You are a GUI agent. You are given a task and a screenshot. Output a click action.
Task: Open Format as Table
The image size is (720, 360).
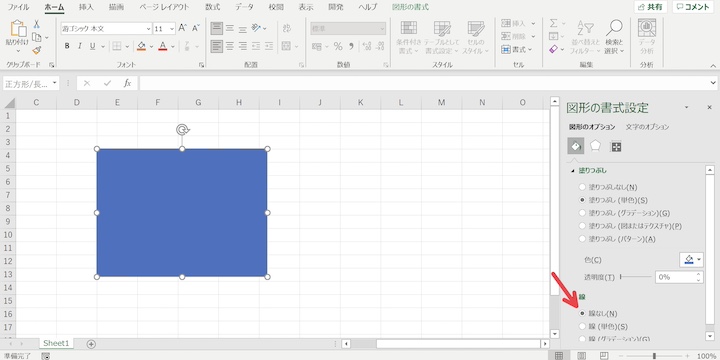[x=442, y=38]
